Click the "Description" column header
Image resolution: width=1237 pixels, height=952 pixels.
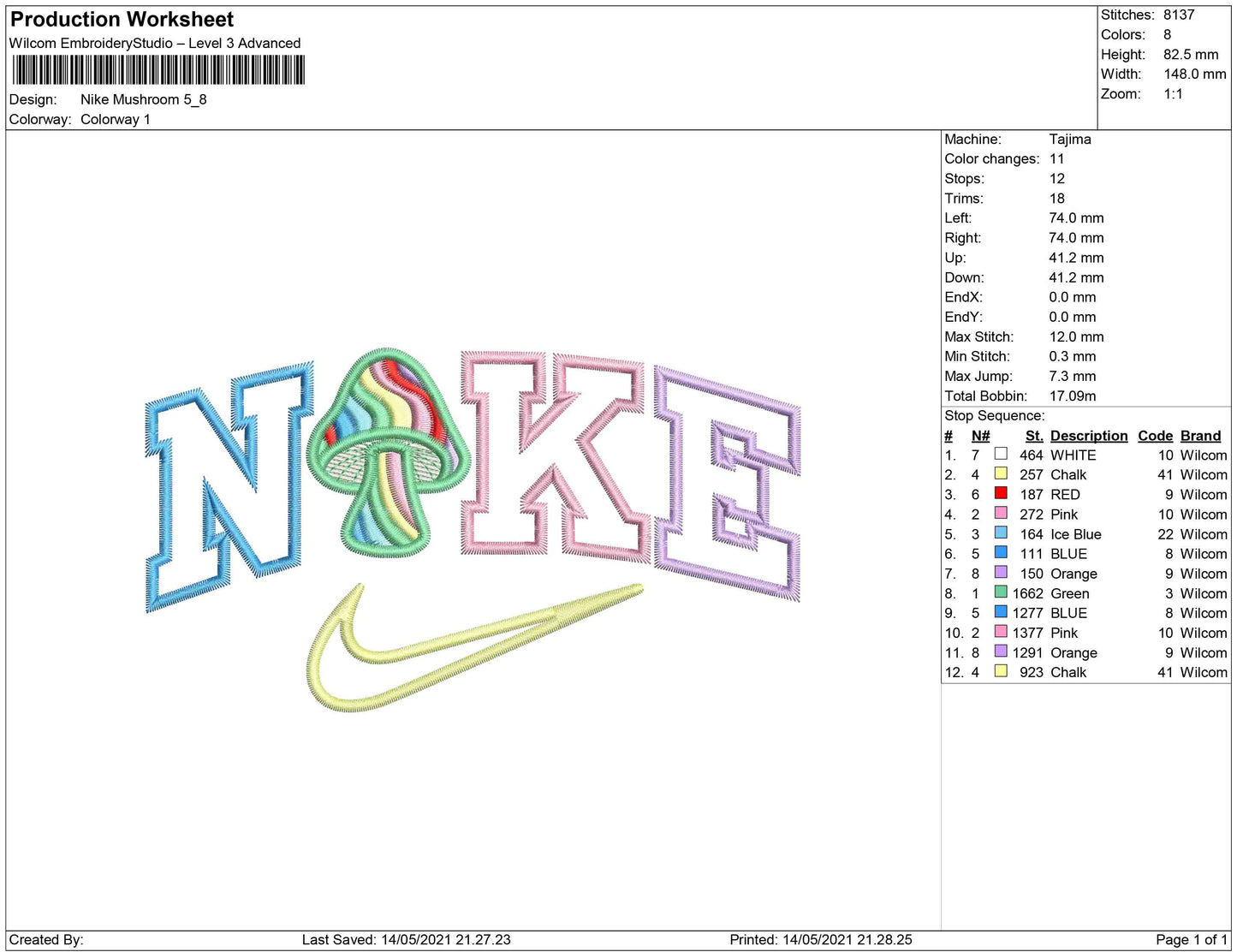tap(1089, 436)
